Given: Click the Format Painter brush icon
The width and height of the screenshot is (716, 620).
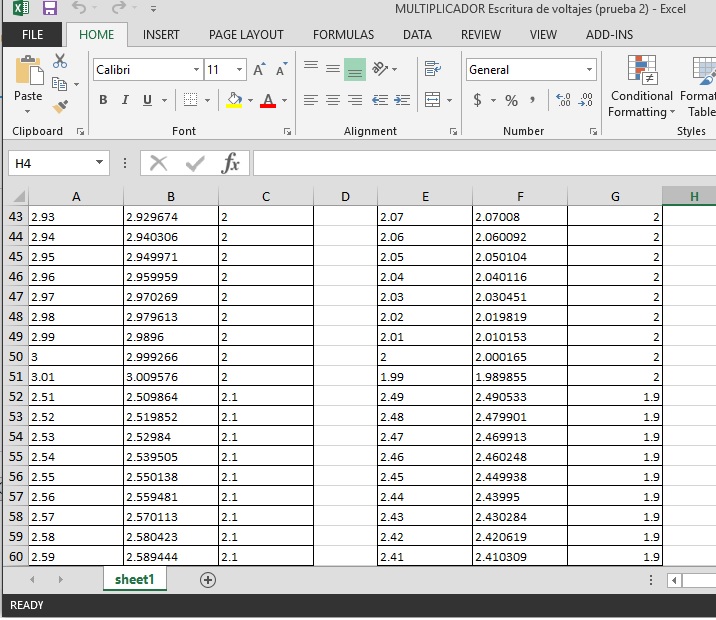Looking at the screenshot, I should pyautogui.click(x=61, y=106).
